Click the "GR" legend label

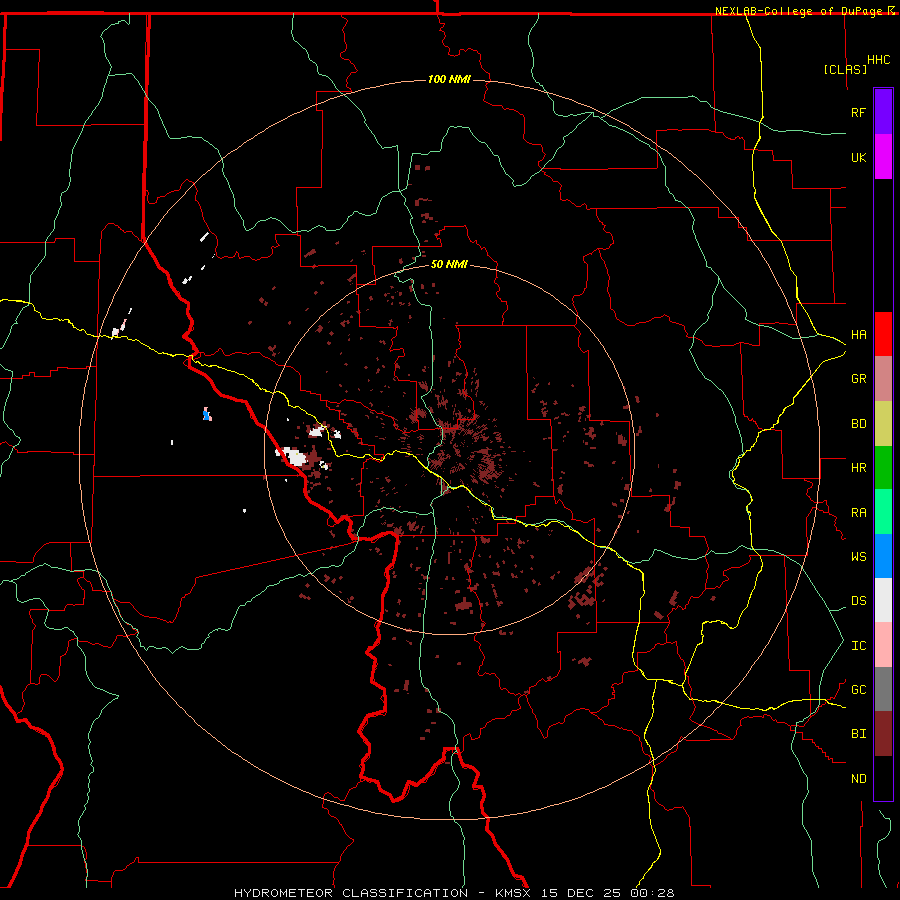click(859, 379)
